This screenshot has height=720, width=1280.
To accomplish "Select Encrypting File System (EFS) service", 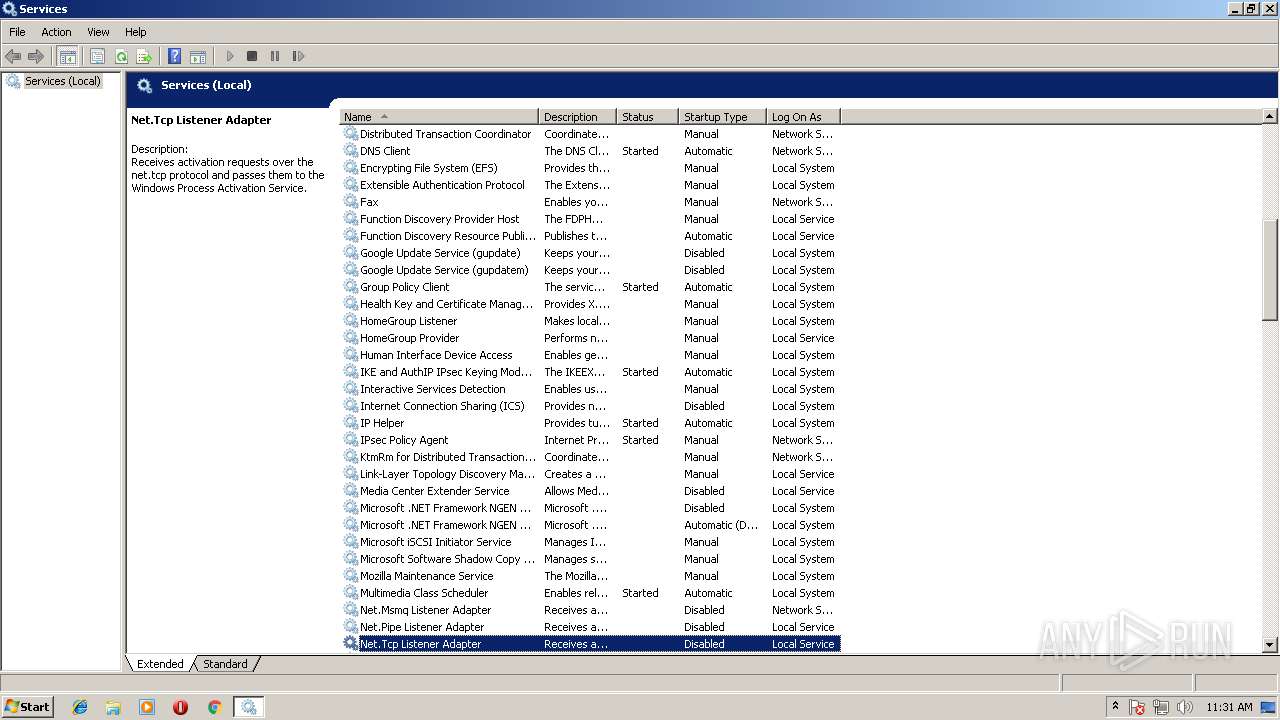I will click(590, 168).
